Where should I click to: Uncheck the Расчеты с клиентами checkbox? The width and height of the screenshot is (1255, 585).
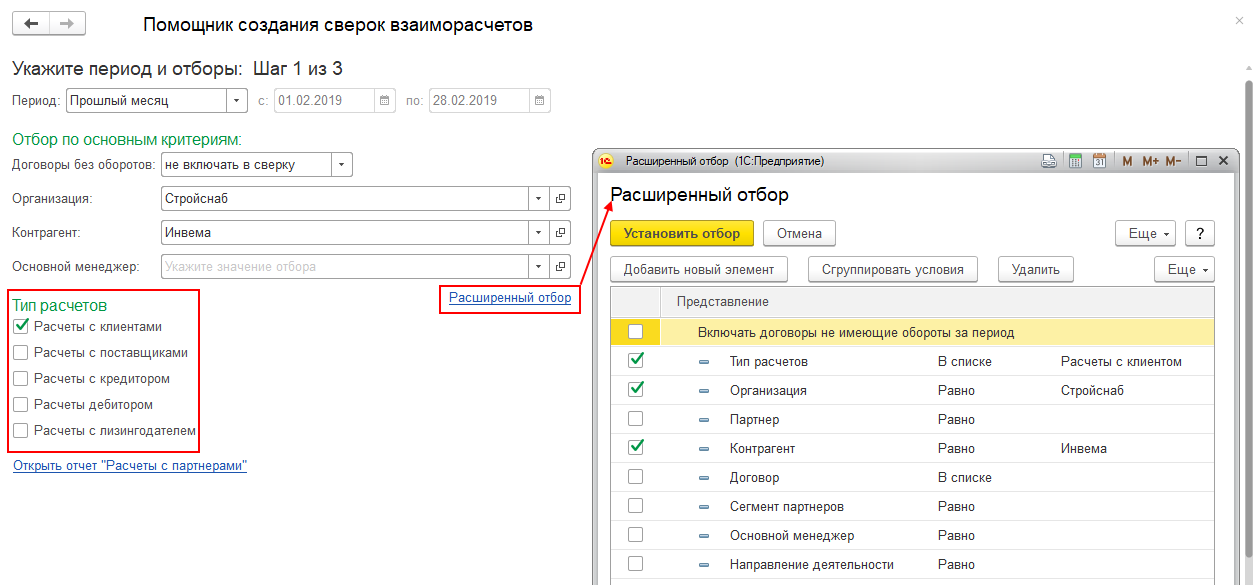[21, 326]
